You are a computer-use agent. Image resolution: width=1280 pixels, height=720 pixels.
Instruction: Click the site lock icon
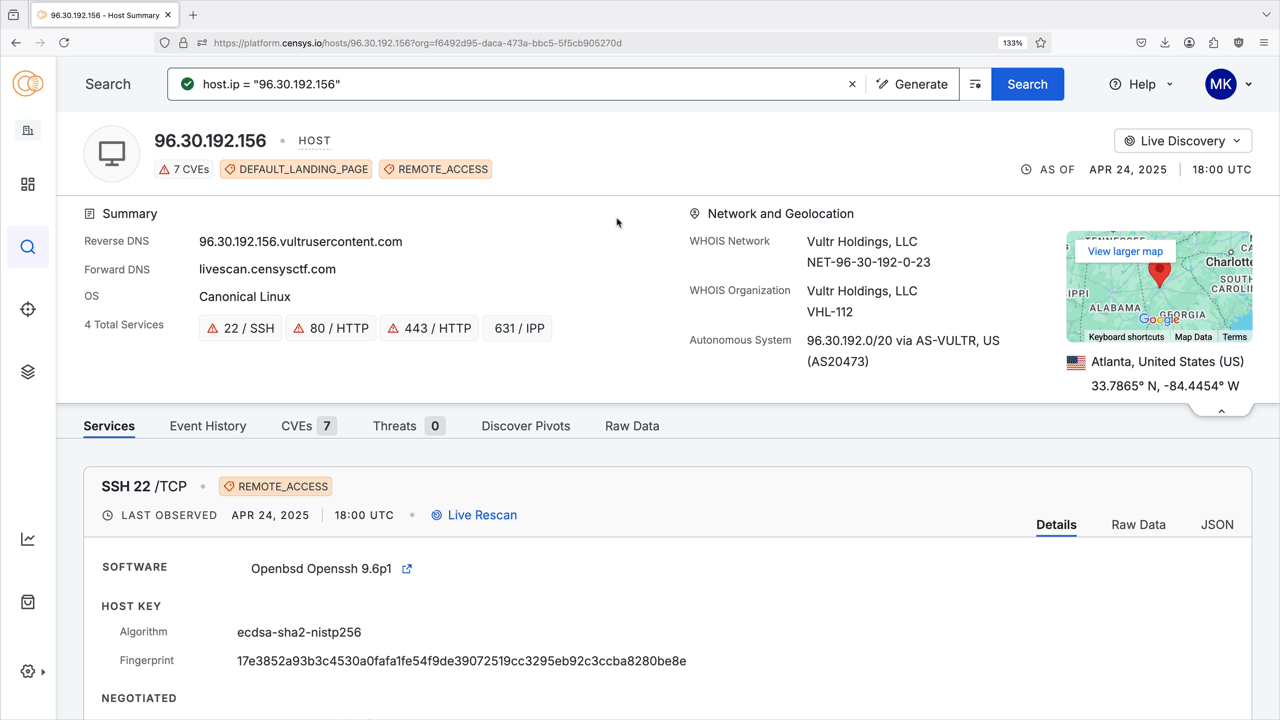[183, 43]
